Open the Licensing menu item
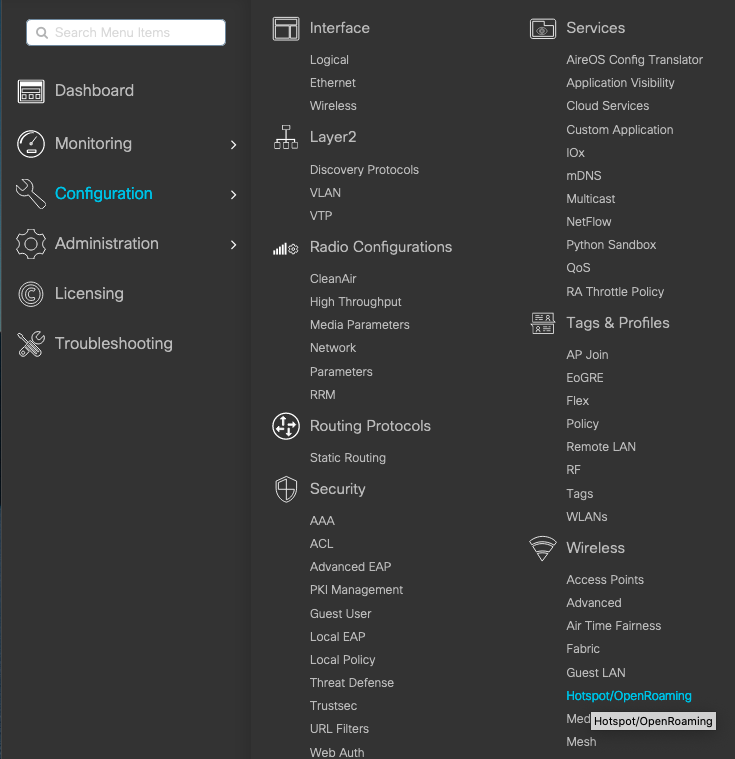 pyautogui.click(x=89, y=294)
